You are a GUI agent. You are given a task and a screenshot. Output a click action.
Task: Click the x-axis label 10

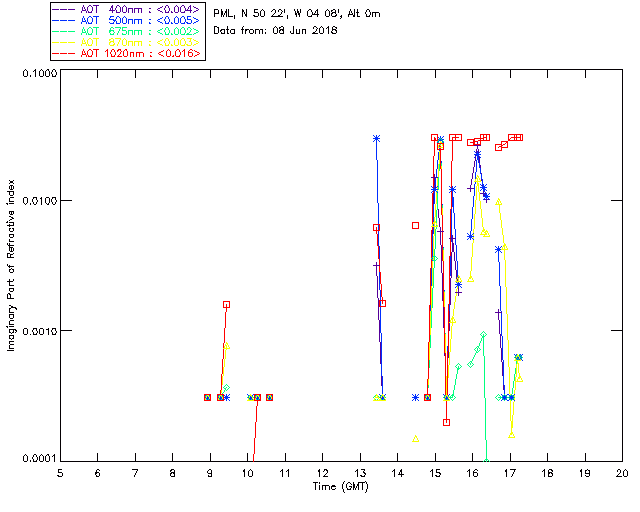click(247, 473)
